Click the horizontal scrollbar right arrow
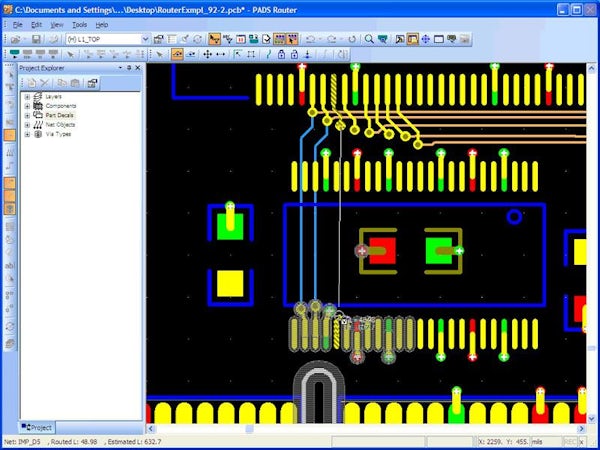 pos(581,429)
